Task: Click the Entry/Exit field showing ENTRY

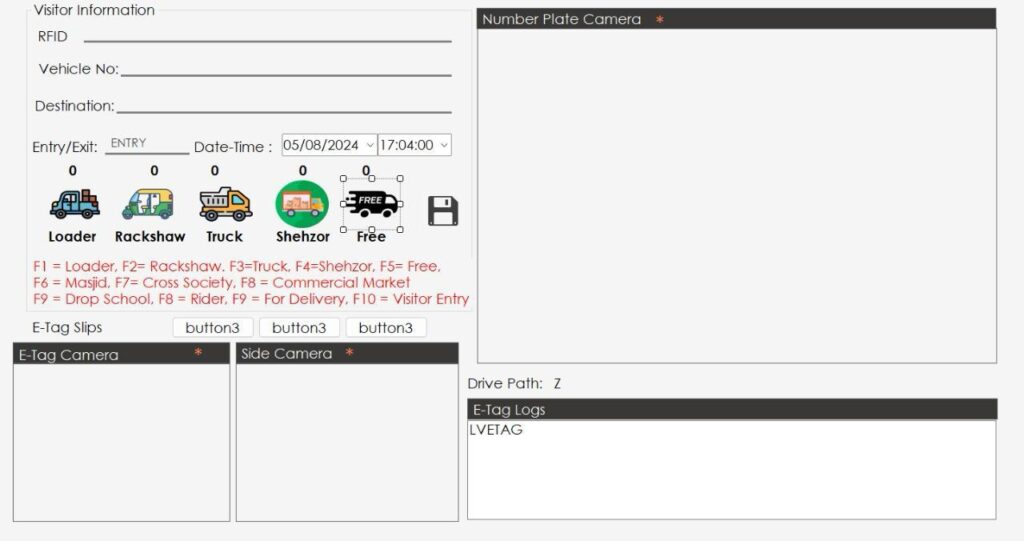Action: coord(147,144)
